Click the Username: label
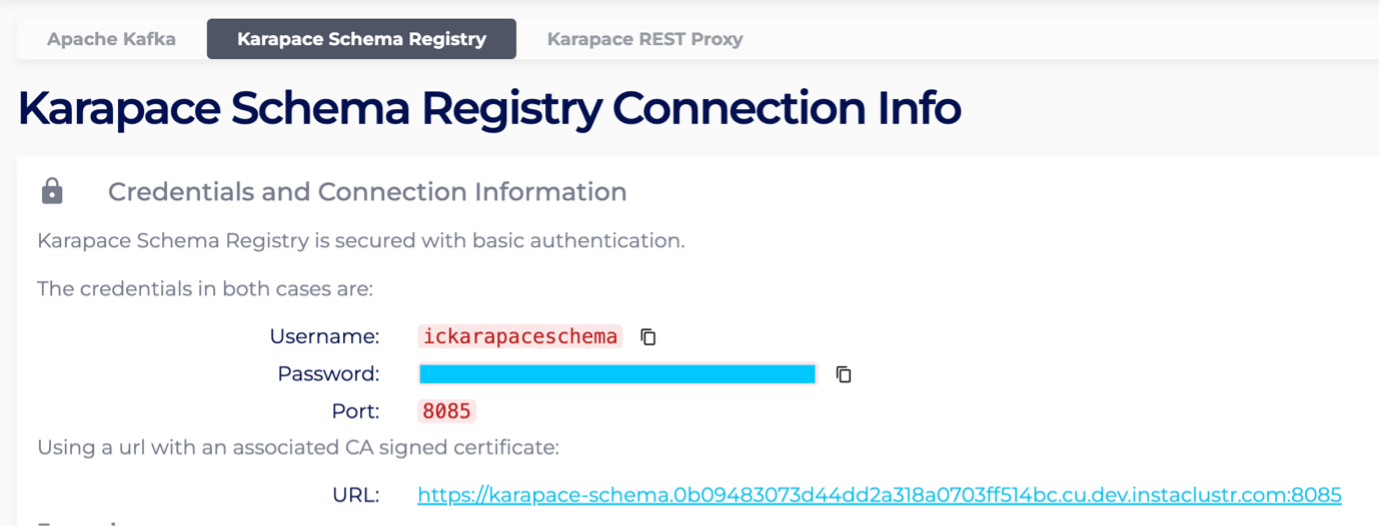 [x=325, y=336]
